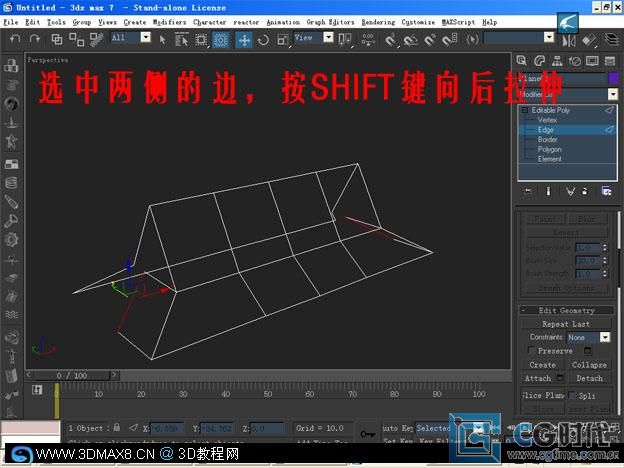Select the Polygon sub-object level

550,149
